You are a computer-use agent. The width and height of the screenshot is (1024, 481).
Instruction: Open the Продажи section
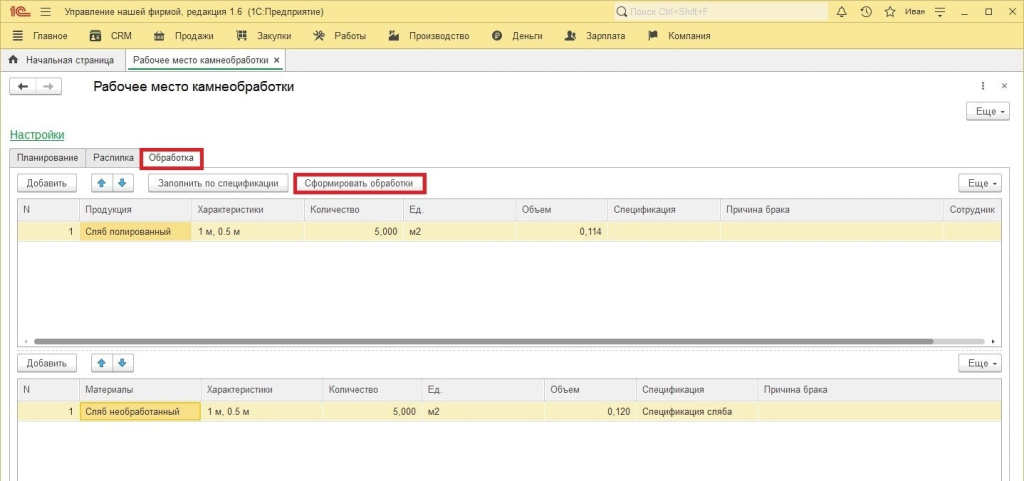coord(184,36)
